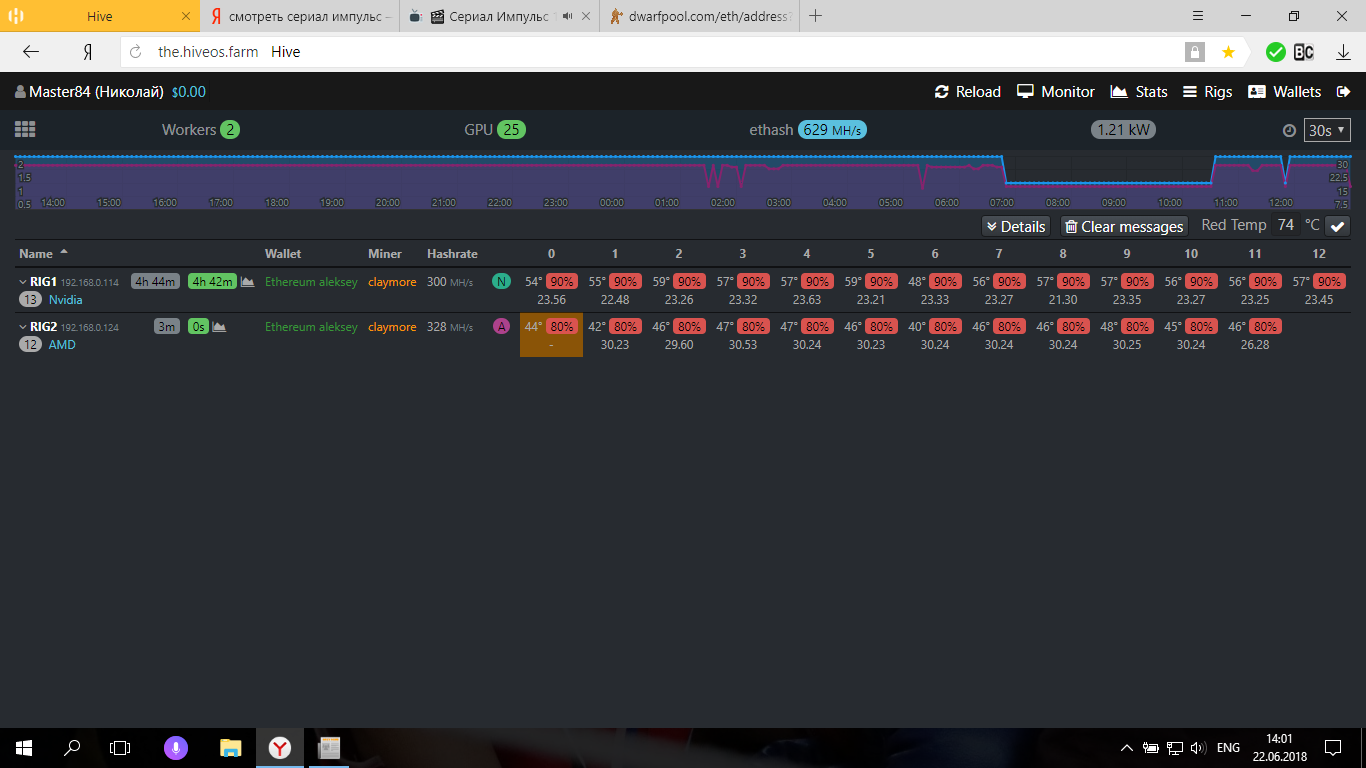Click the Nvidia N badge on RIG1

(x=501, y=282)
